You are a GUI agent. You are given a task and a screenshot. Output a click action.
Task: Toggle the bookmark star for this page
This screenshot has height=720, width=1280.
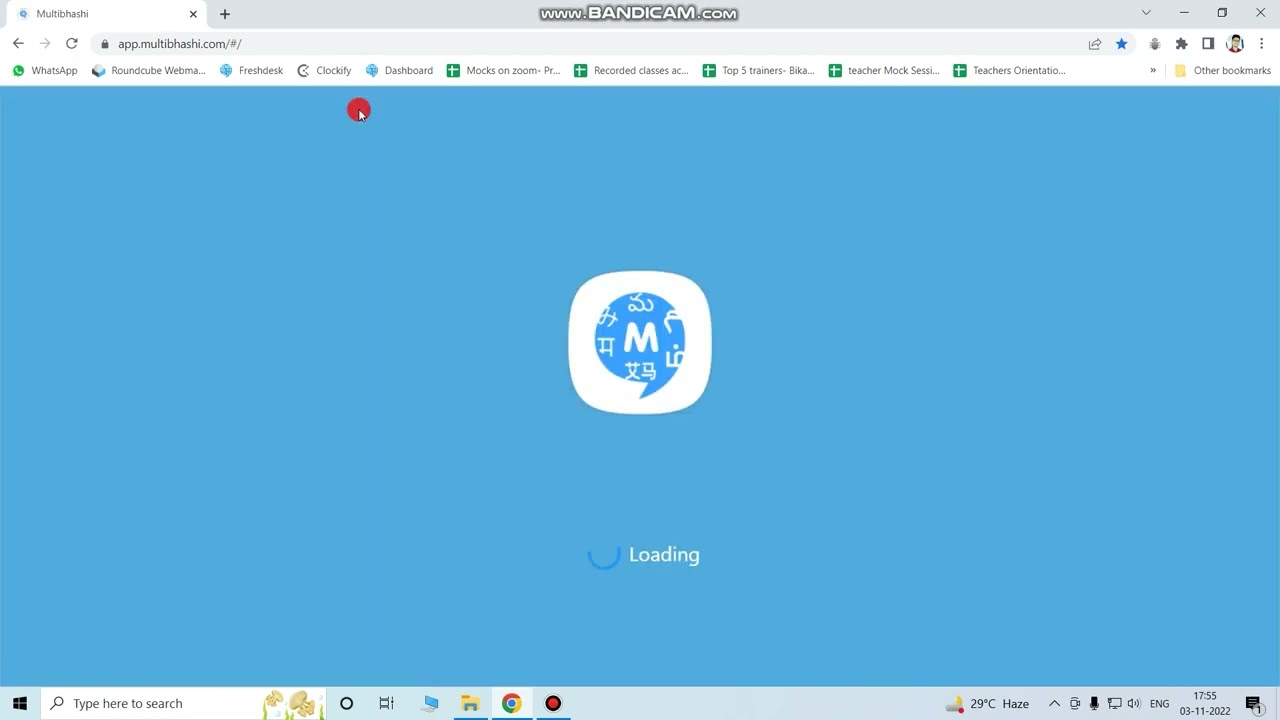tap(1122, 44)
